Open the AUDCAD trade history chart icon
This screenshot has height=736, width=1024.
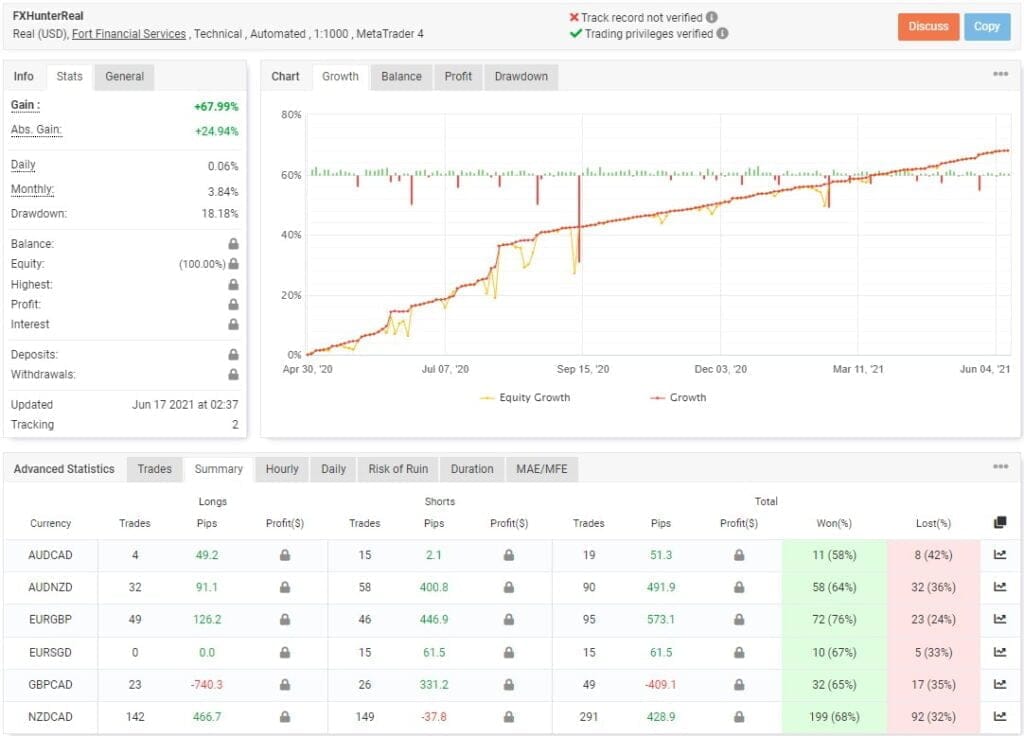tap(1001, 555)
